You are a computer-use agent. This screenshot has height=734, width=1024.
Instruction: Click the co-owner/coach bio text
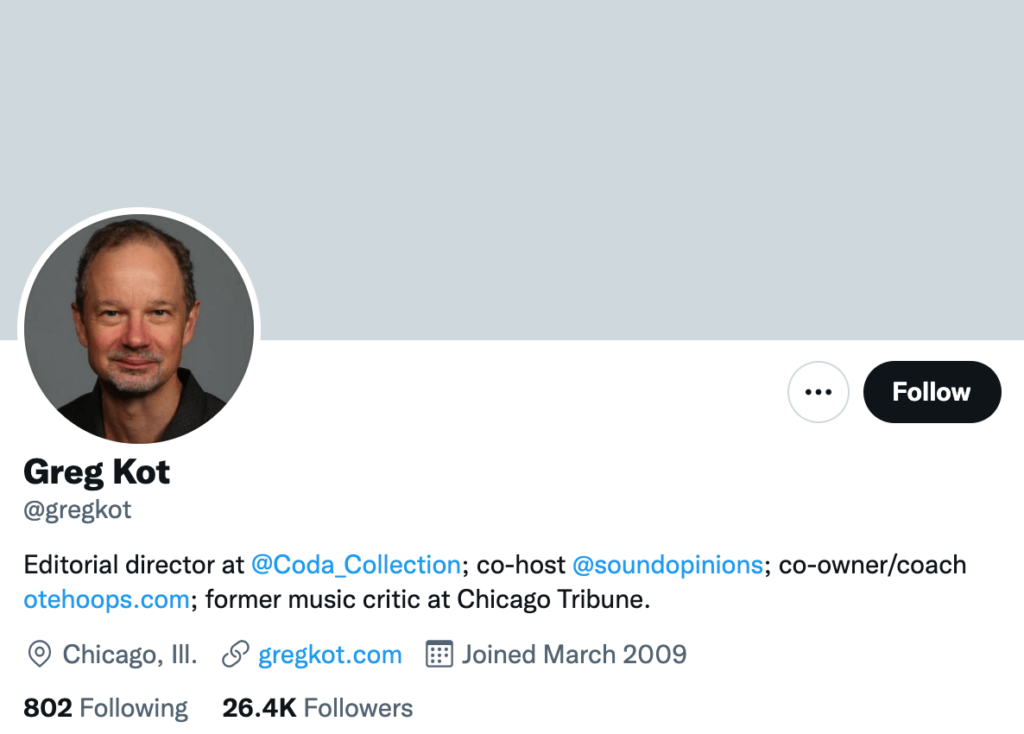coord(872,565)
